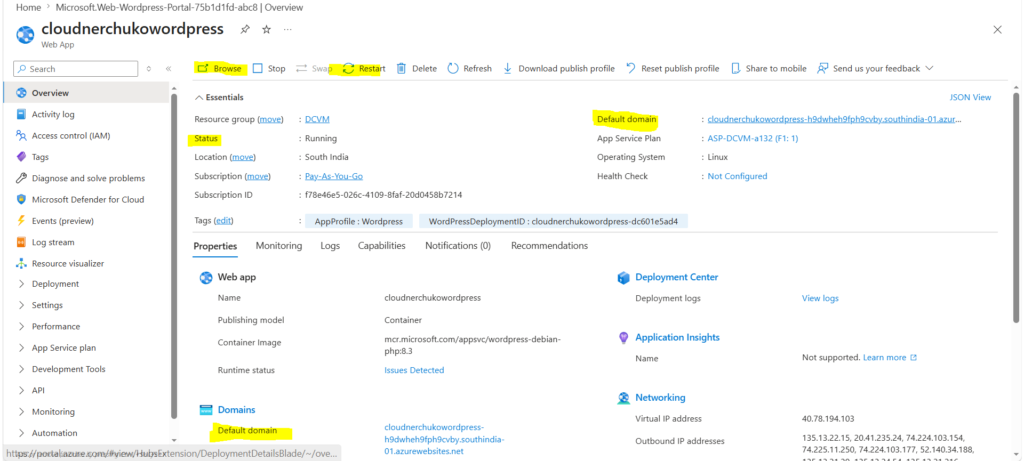Switch to the Notifications (0) tab

[458, 246]
